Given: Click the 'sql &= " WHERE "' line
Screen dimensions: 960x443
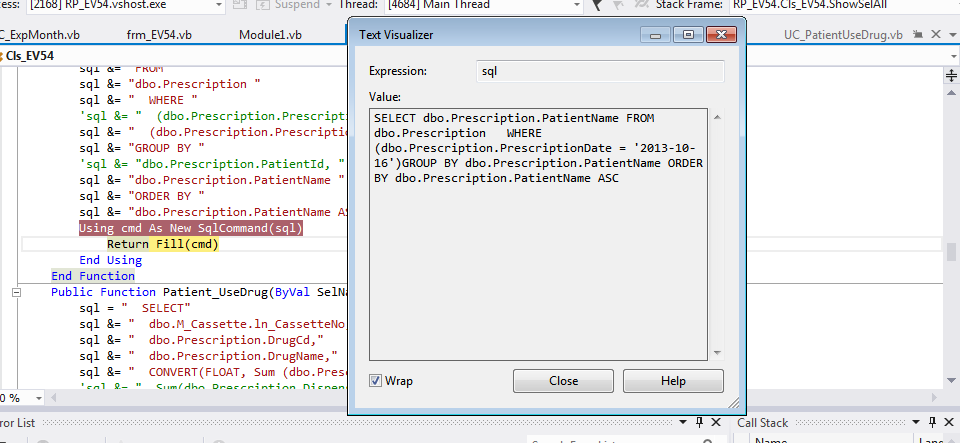Looking at the screenshot, I should click(x=138, y=100).
